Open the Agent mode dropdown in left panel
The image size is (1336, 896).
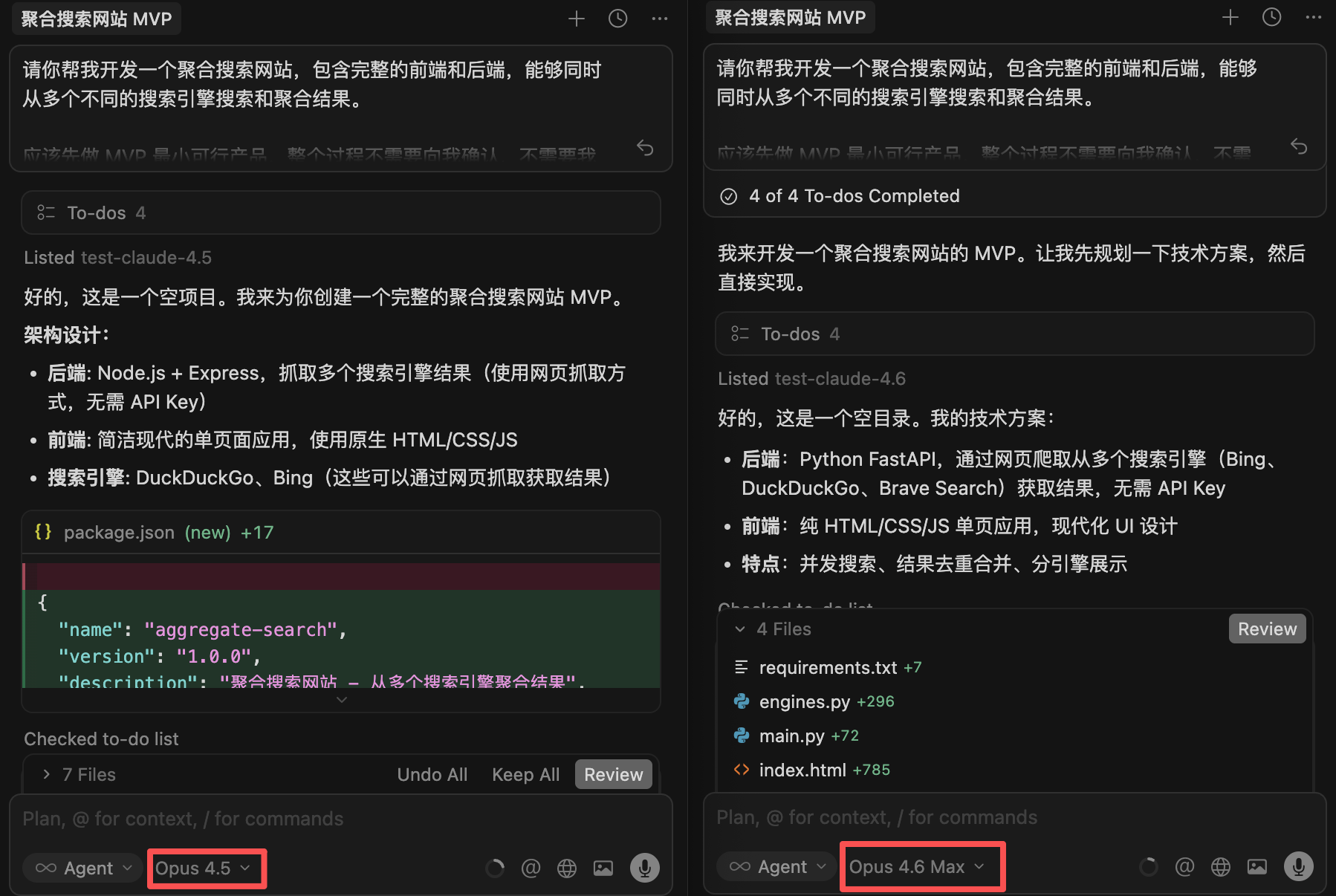point(83,868)
